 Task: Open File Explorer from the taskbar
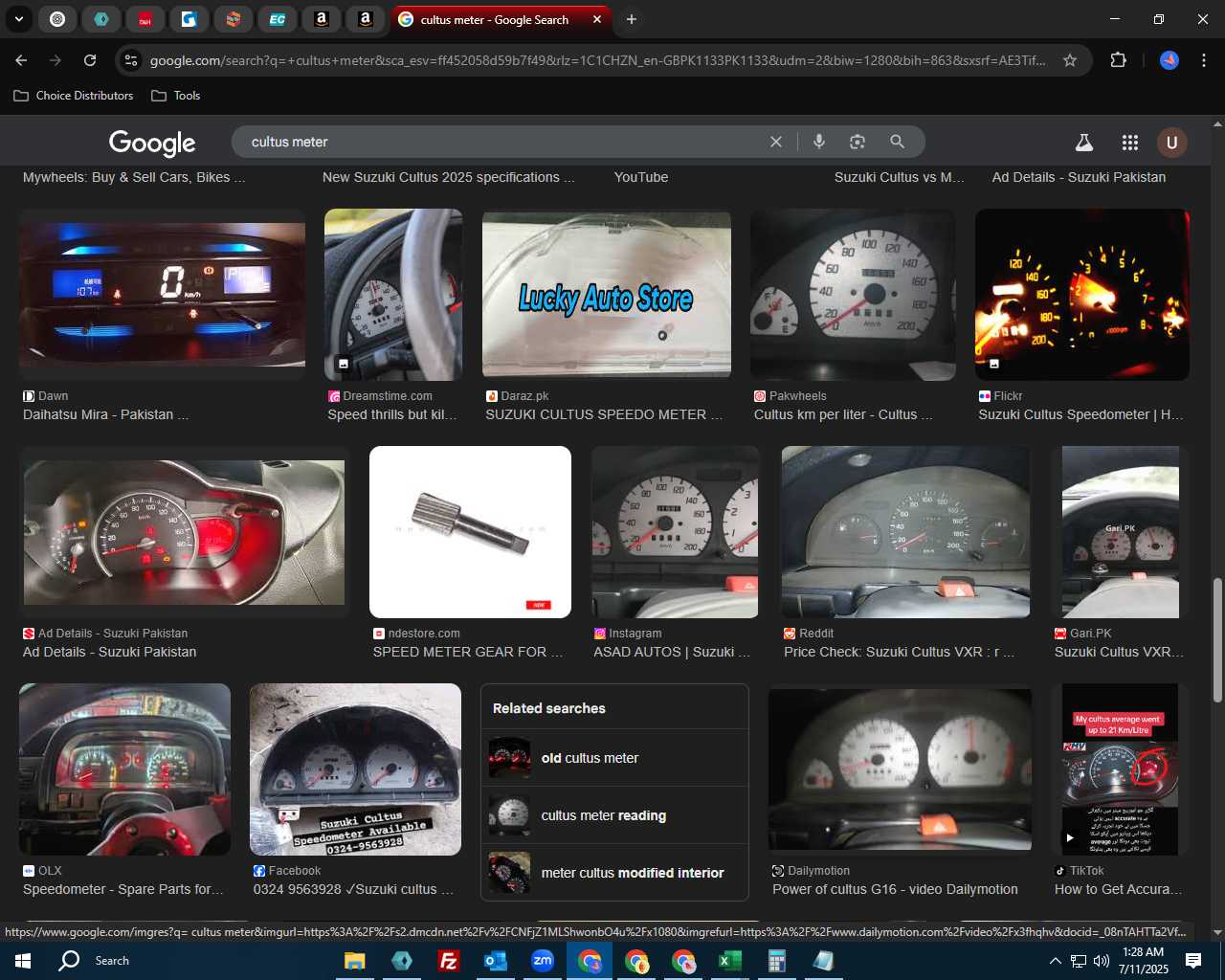point(354,961)
